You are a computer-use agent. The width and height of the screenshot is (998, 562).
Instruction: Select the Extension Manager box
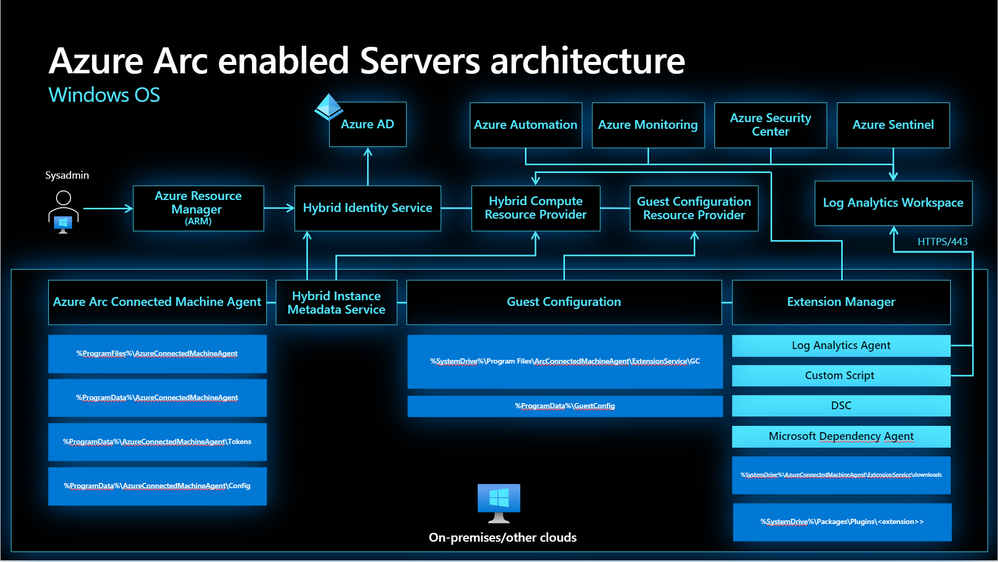tap(841, 302)
